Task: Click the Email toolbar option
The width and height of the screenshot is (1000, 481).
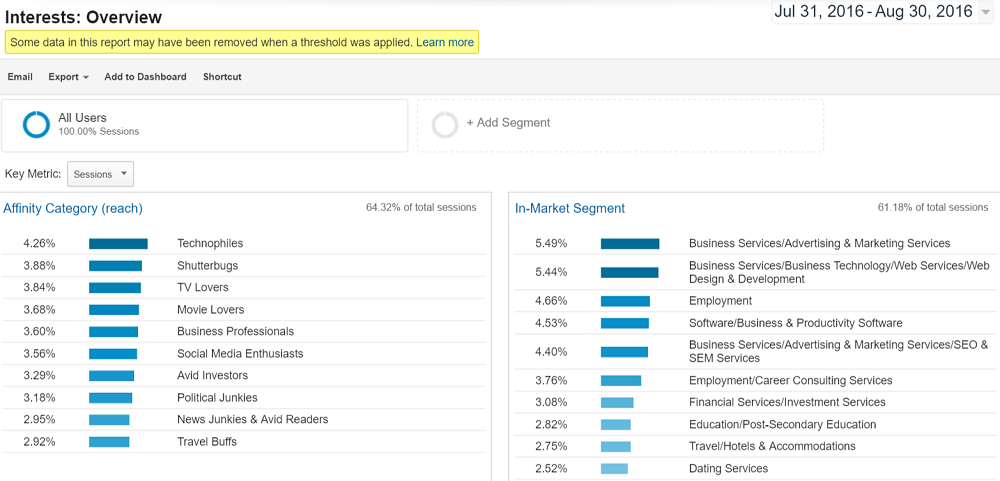Action: click(20, 77)
